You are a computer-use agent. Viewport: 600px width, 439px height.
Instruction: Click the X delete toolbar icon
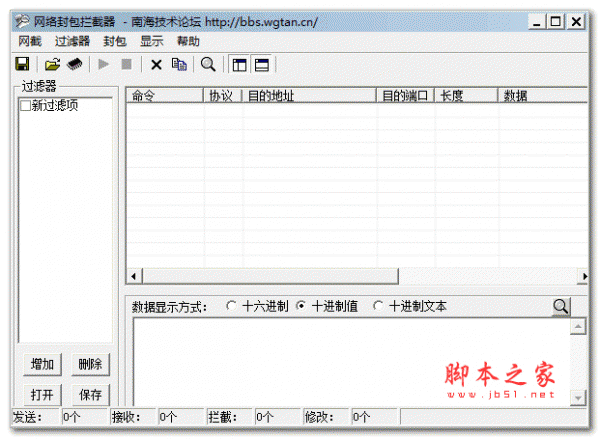(156, 65)
